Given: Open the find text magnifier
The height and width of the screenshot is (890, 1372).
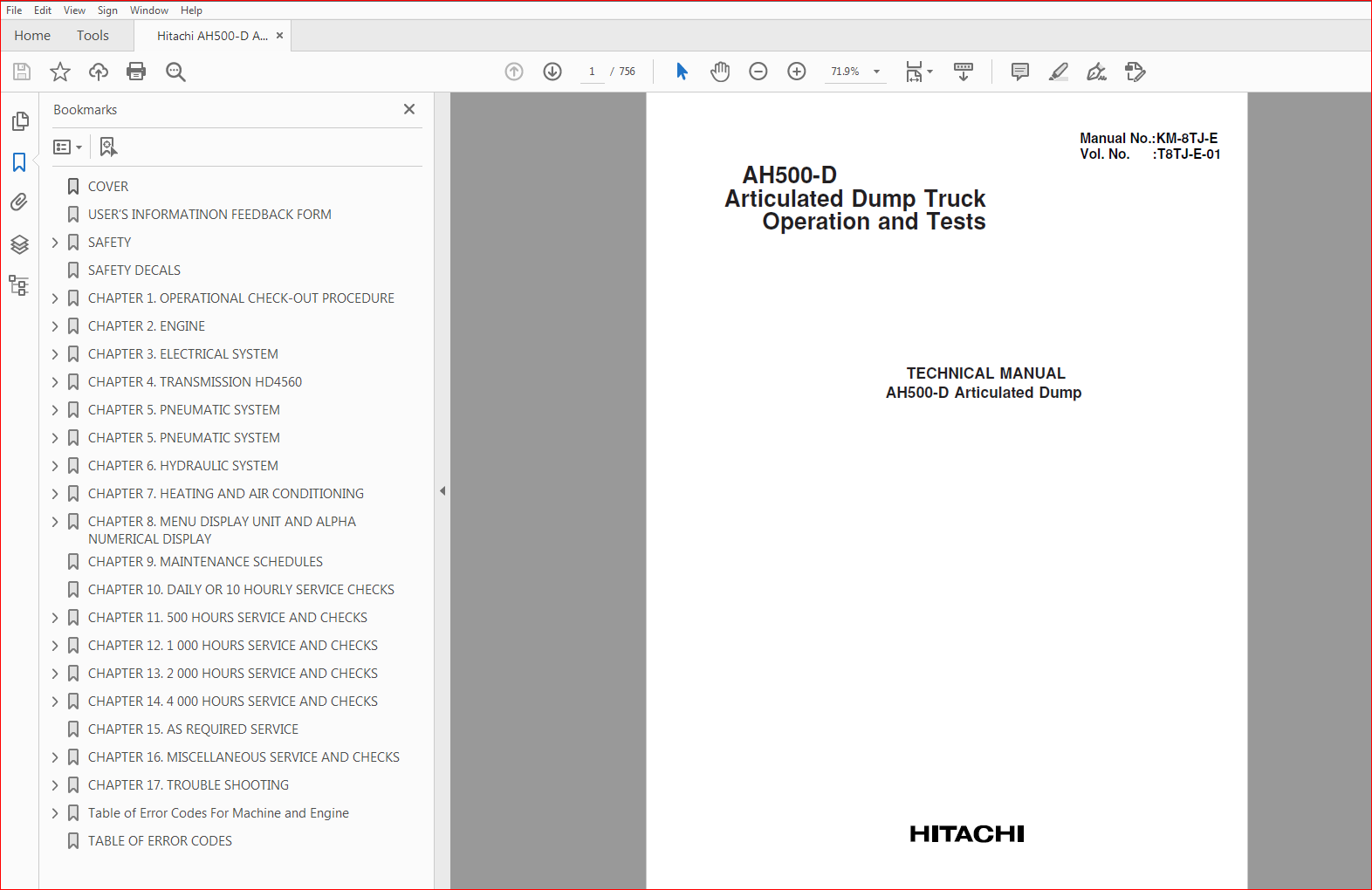Looking at the screenshot, I should 175,72.
